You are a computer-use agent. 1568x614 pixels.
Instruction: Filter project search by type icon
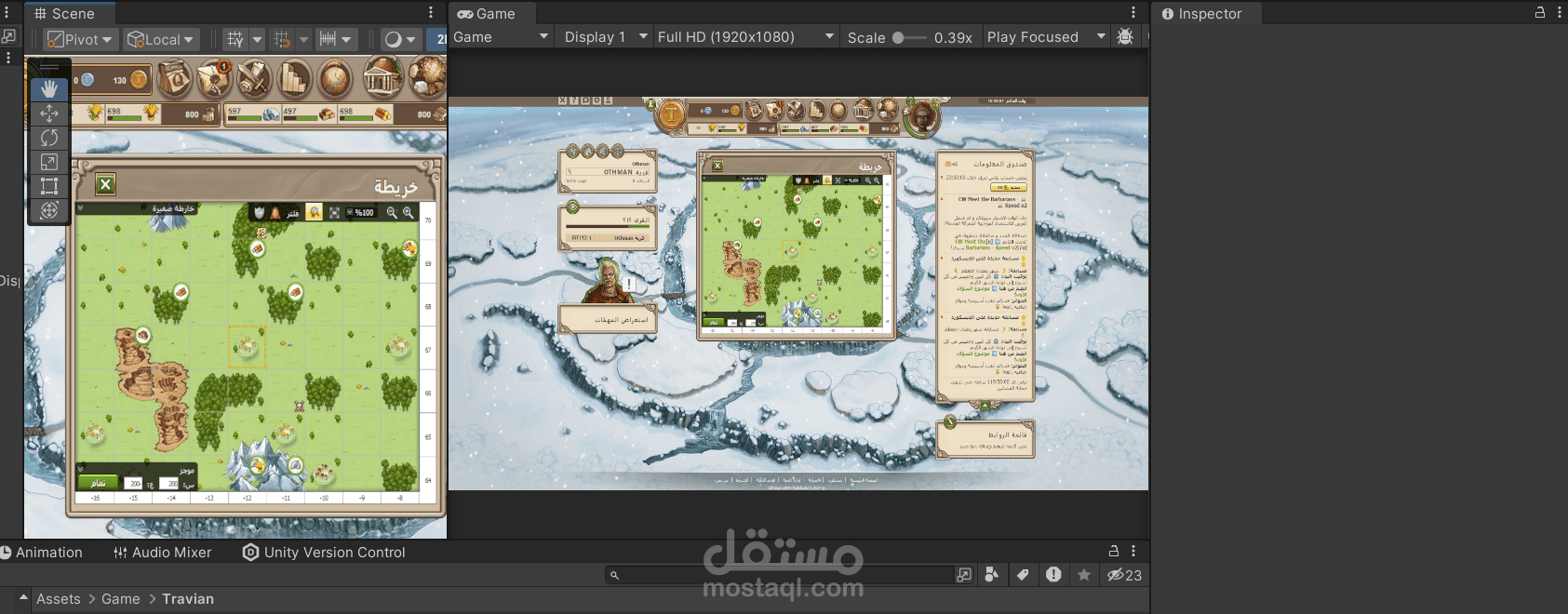[x=992, y=575]
